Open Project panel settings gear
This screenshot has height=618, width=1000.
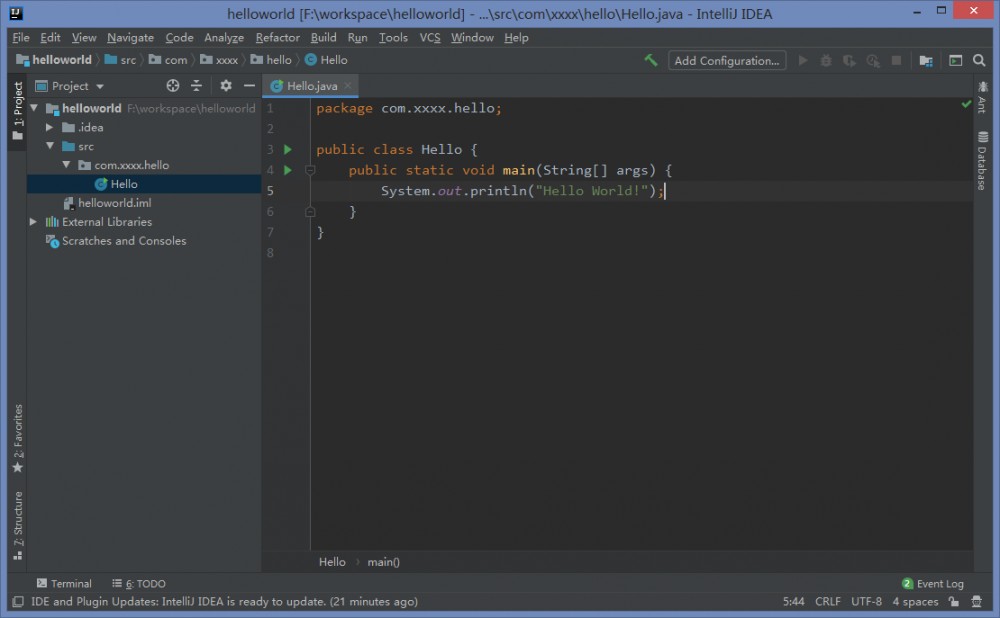(x=225, y=86)
